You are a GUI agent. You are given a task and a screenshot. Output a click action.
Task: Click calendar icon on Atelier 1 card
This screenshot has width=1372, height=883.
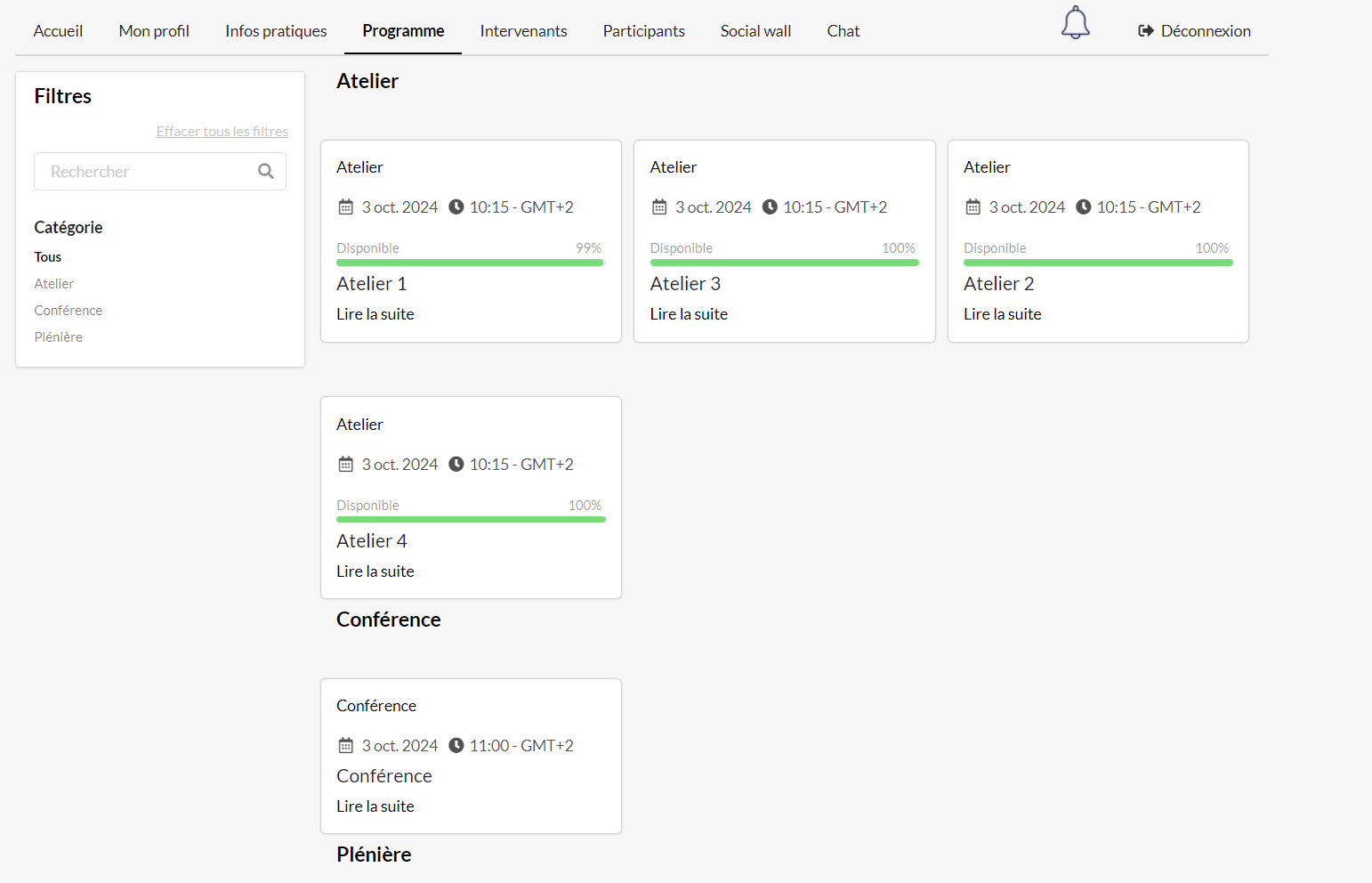click(x=346, y=207)
